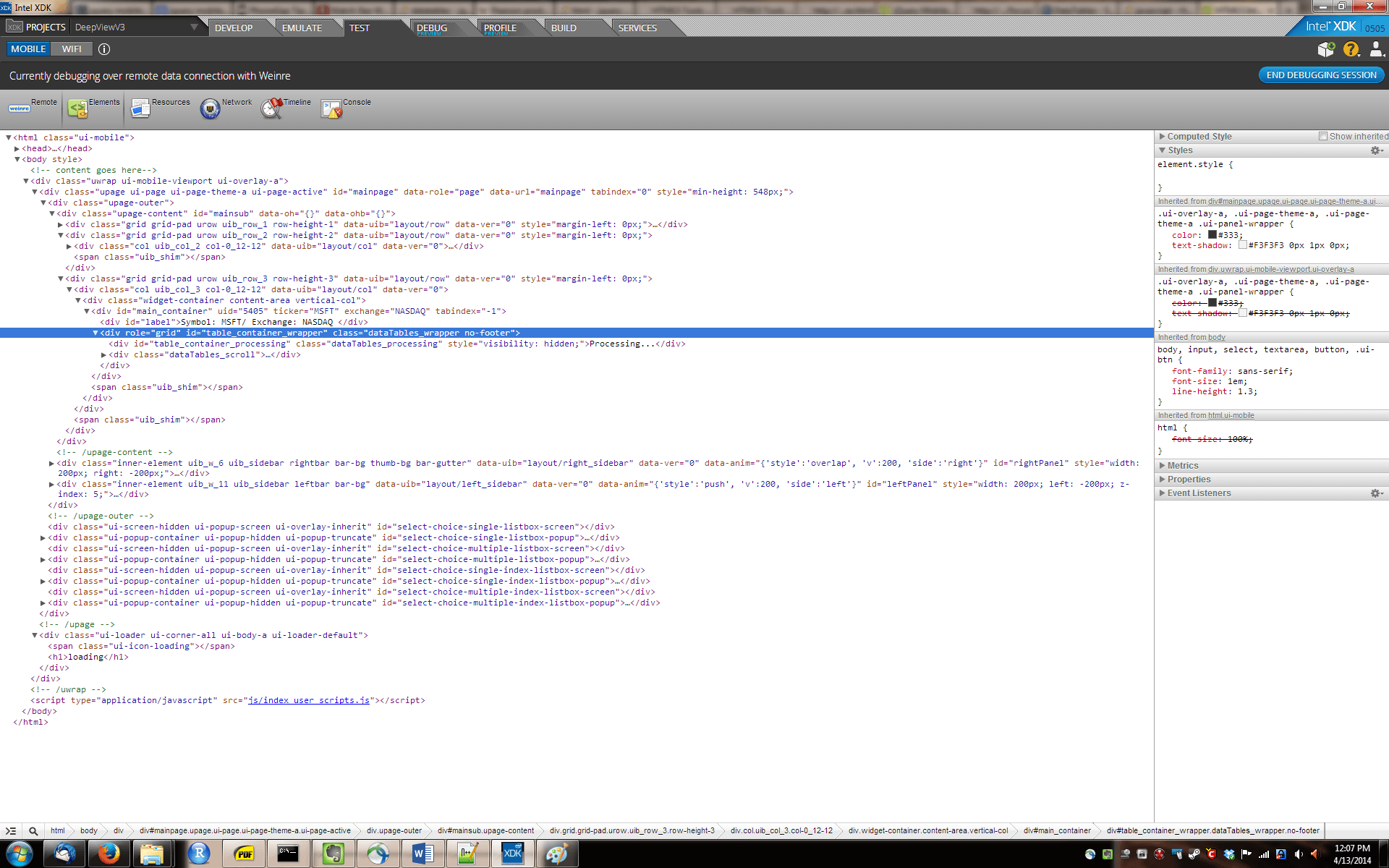Switch to the EMULATE tab
This screenshot has height=868, width=1389.
(x=302, y=27)
